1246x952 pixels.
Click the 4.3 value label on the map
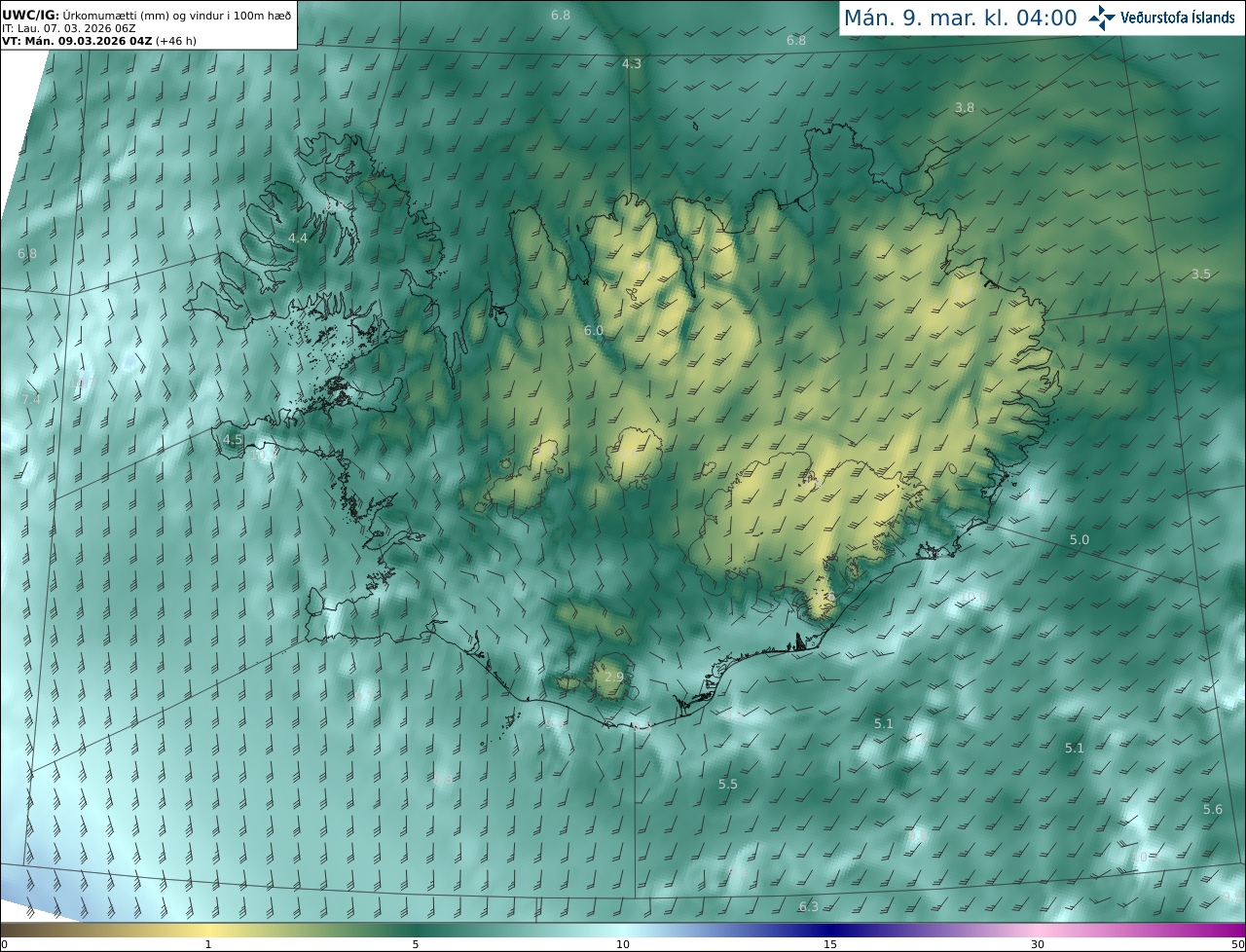pyautogui.click(x=632, y=63)
